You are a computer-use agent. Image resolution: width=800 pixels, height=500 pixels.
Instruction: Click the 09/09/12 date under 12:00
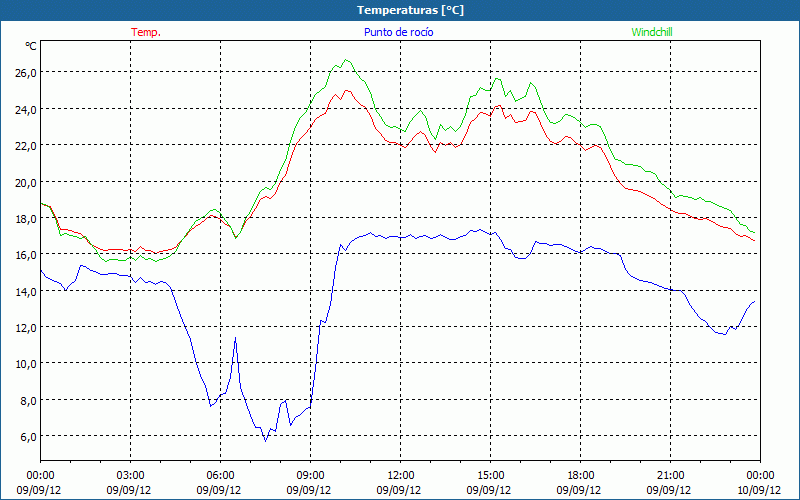click(x=399, y=490)
